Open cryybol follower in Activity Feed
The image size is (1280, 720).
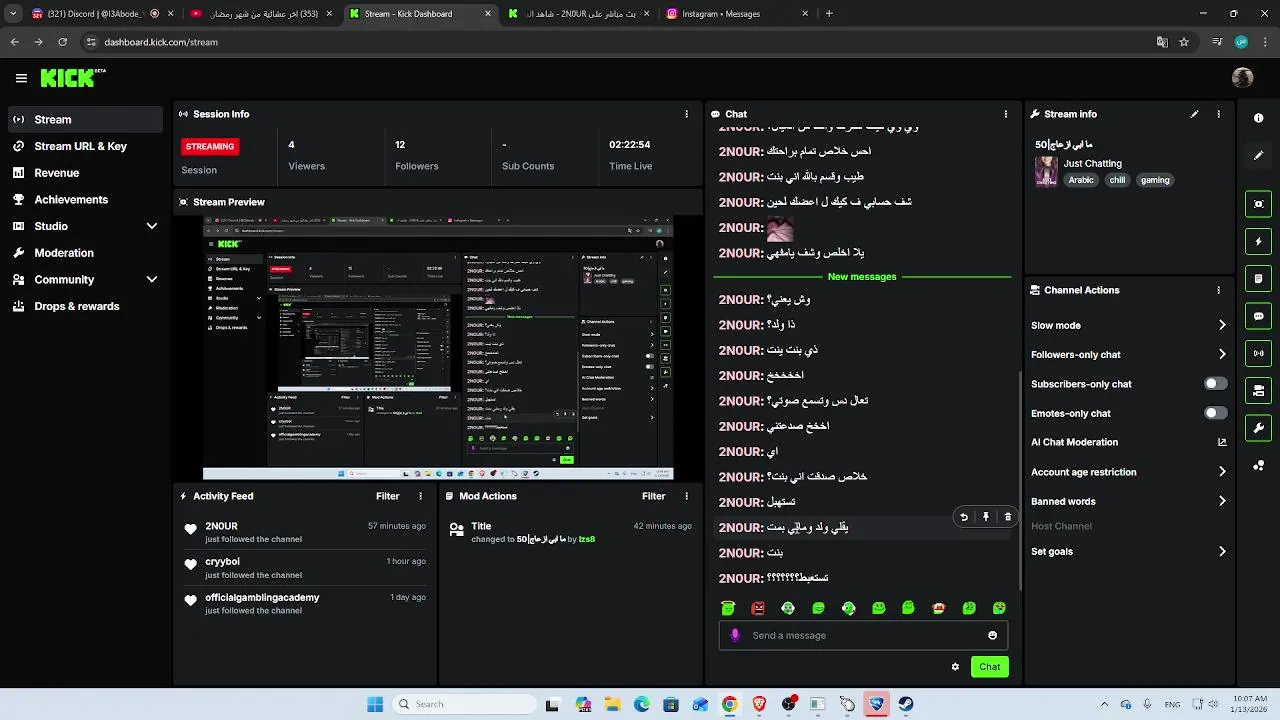point(223,562)
